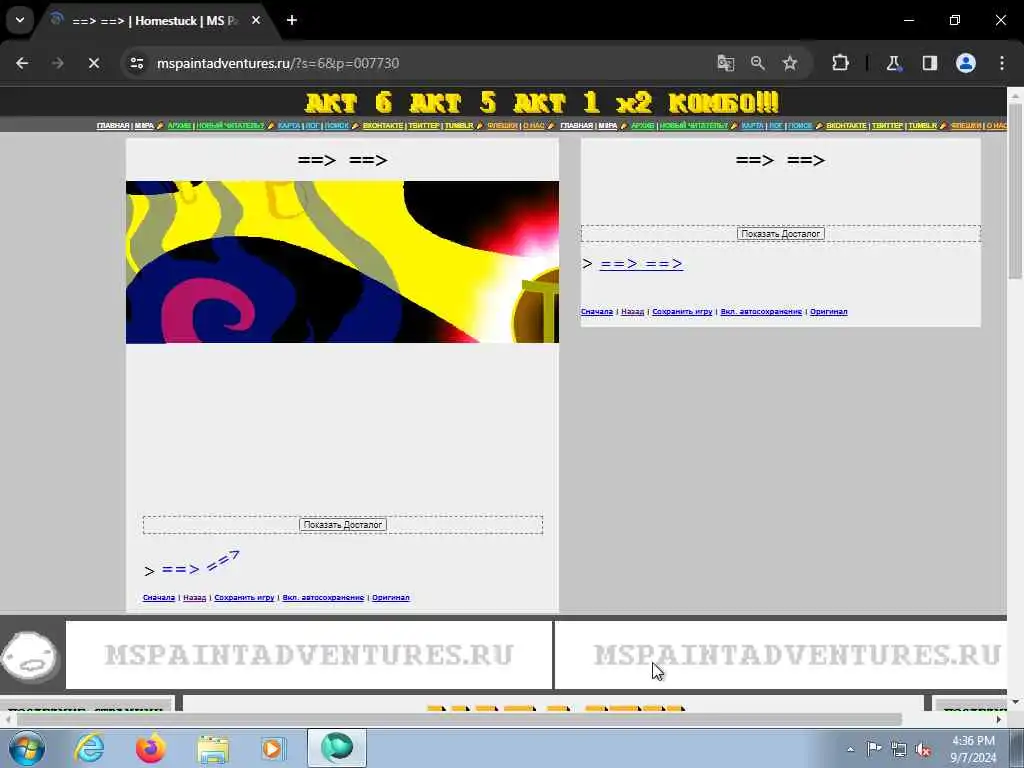Open the Chrome three-dot menu
Image resolution: width=1024 pixels, height=768 pixels.
tap(1002, 63)
